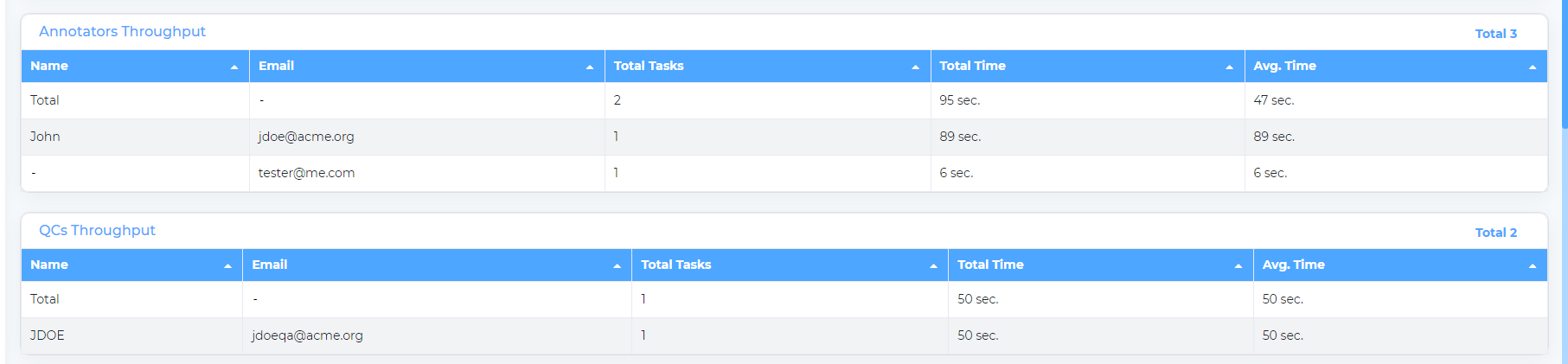Sort QCs table by Email arrow

pos(618,265)
